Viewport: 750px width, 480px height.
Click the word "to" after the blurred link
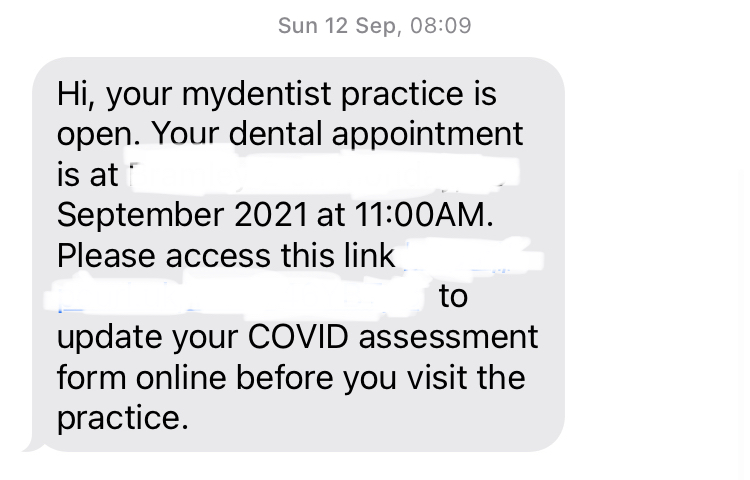coord(452,297)
